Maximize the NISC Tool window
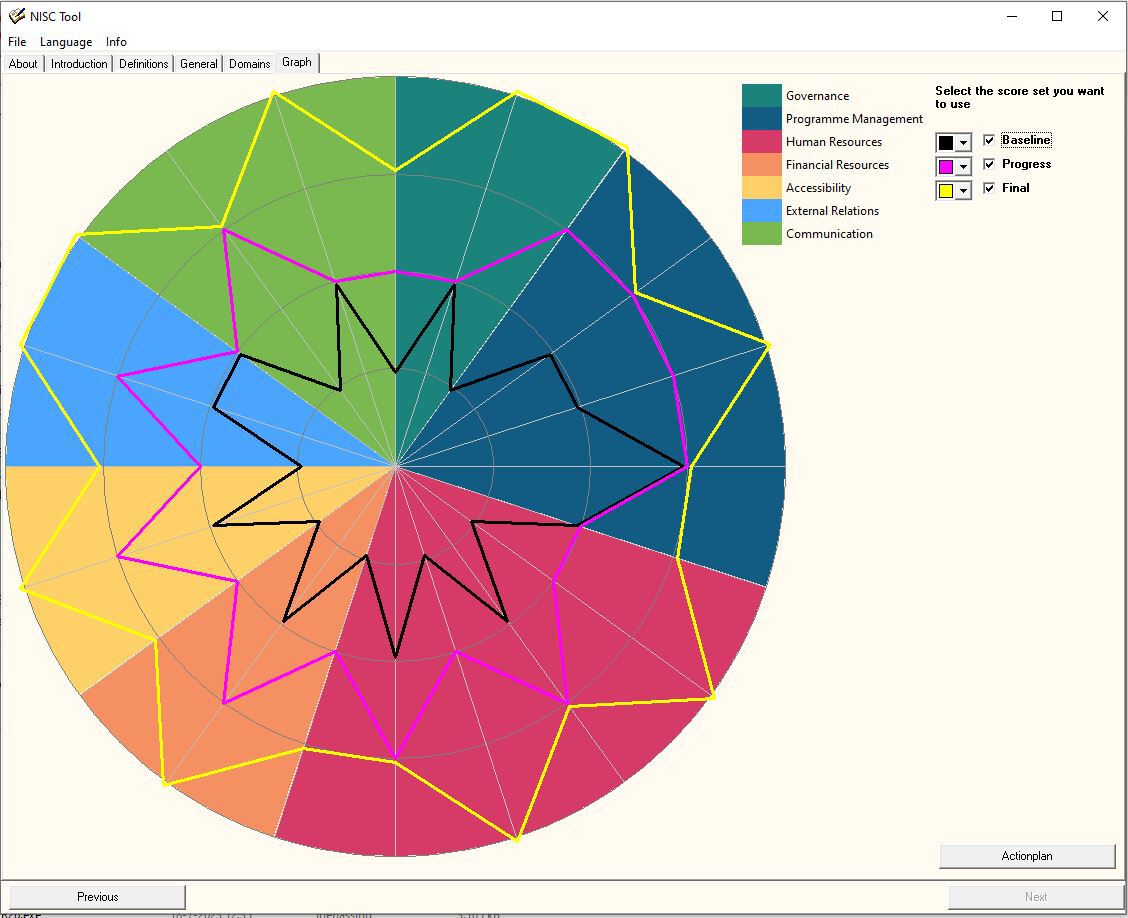The width and height of the screenshot is (1128, 918). coord(1057,17)
